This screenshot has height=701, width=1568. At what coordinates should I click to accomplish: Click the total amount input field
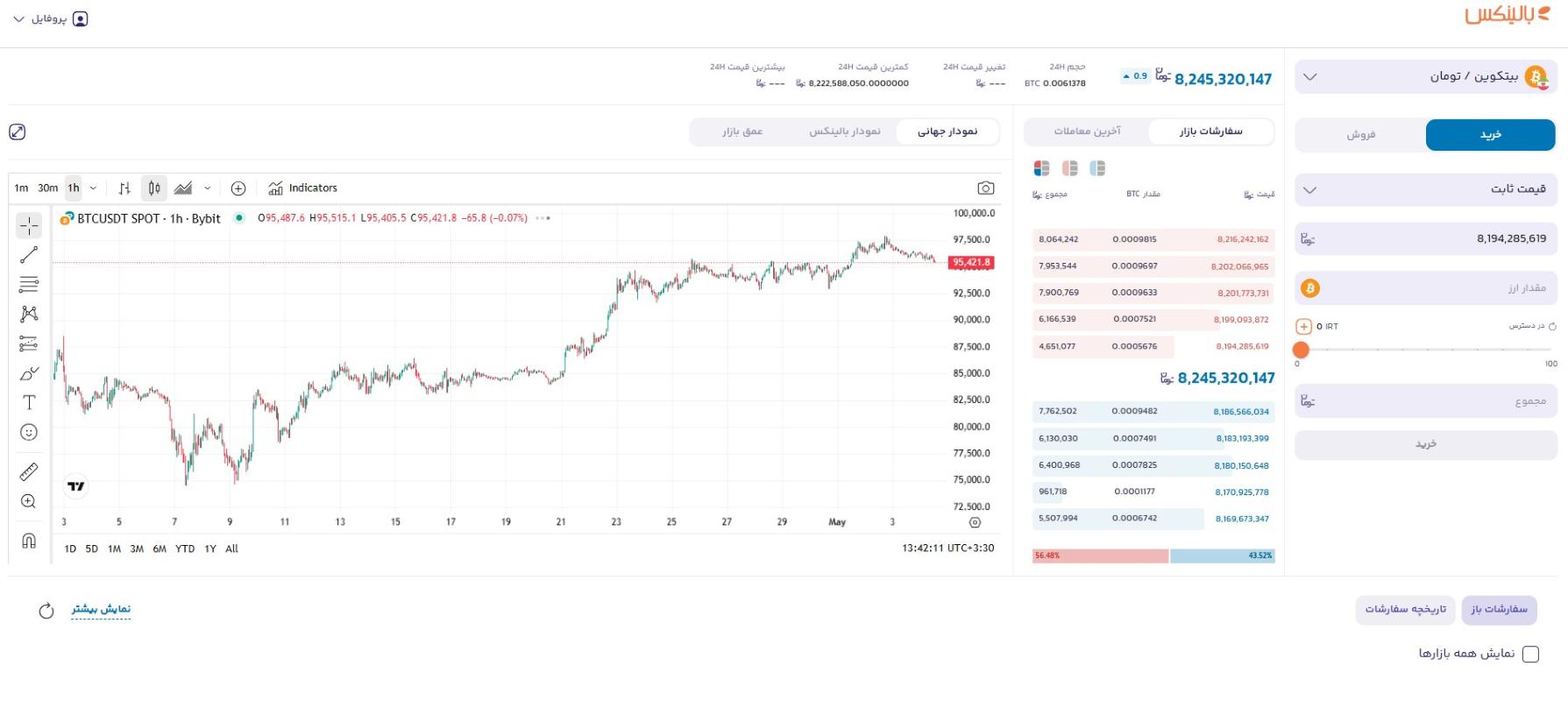tap(1425, 401)
